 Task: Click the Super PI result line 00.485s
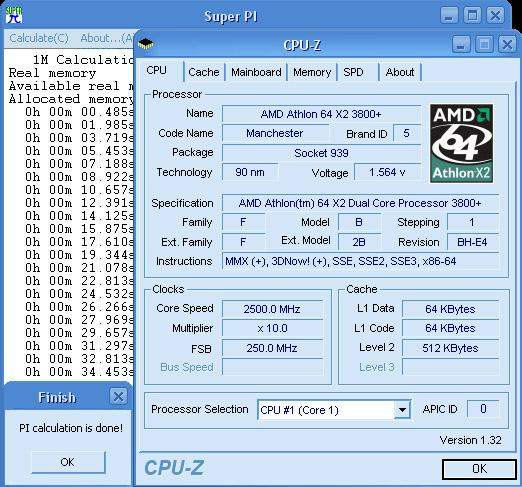(x=79, y=112)
